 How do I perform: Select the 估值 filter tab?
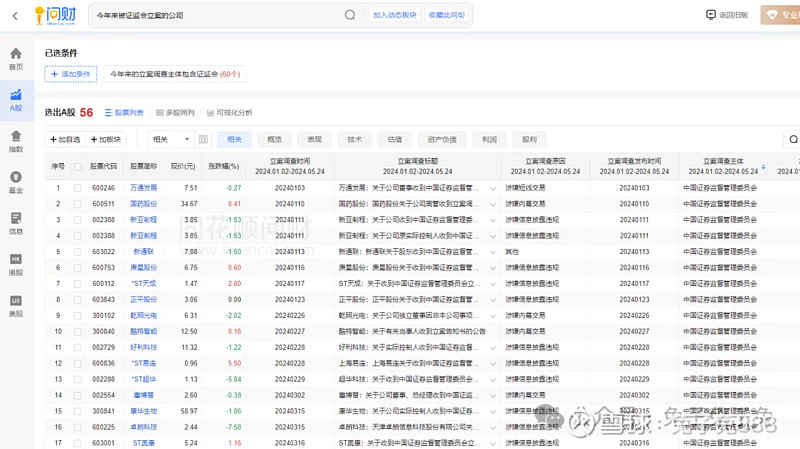(x=395, y=139)
